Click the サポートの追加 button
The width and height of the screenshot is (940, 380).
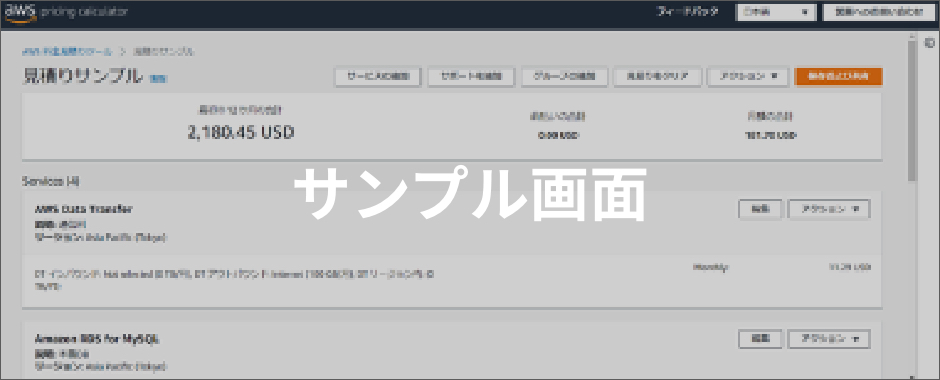pyautogui.click(x=471, y=77)
